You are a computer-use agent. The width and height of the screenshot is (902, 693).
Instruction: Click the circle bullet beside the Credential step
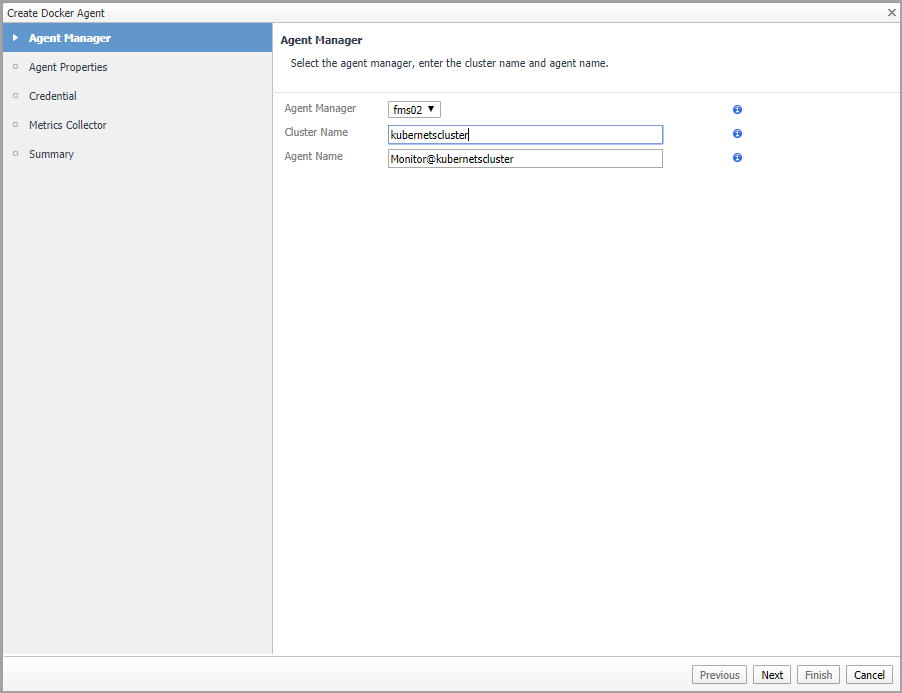[15, 96]
